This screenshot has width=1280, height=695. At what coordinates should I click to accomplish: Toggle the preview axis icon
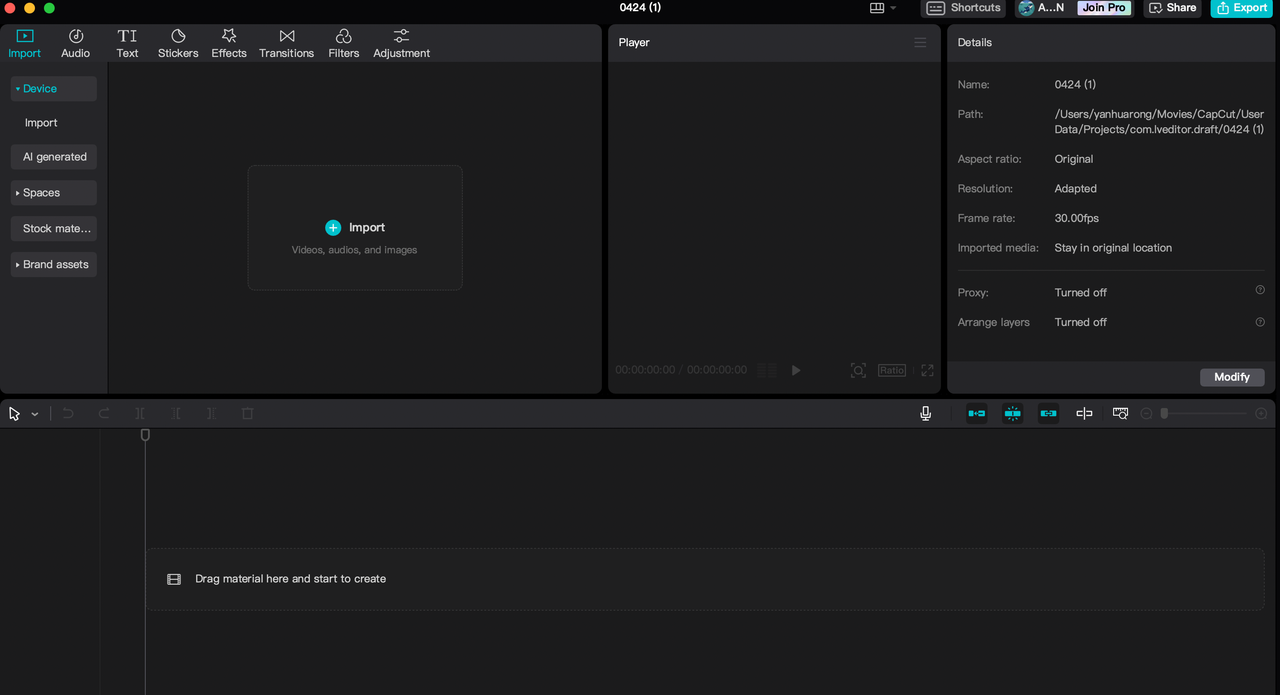point(1084,413)
